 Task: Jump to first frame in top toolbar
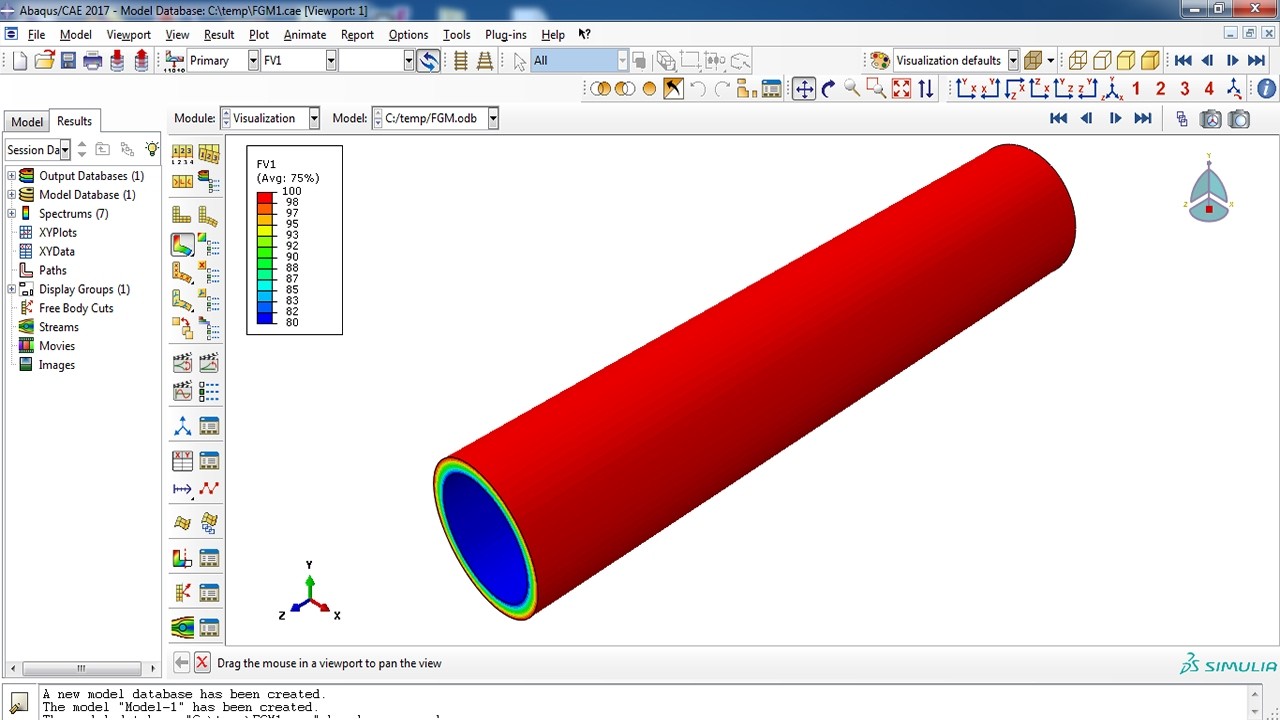[1183, 61]
